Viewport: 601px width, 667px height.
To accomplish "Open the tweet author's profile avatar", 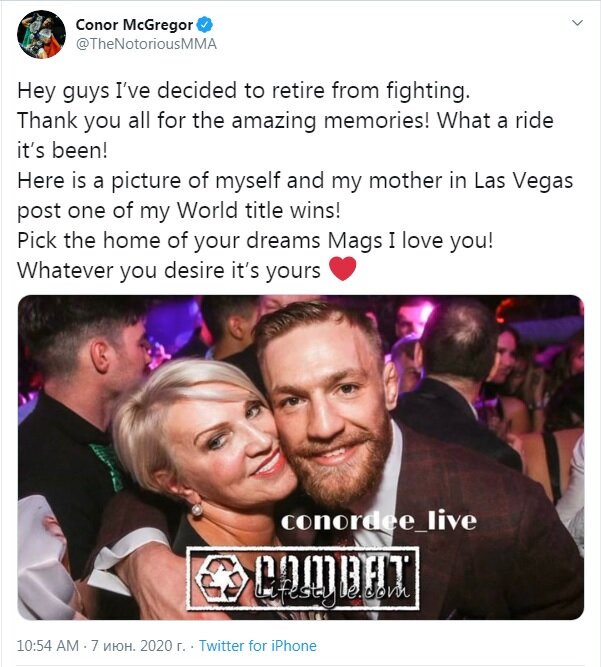I will click(41, 34).
